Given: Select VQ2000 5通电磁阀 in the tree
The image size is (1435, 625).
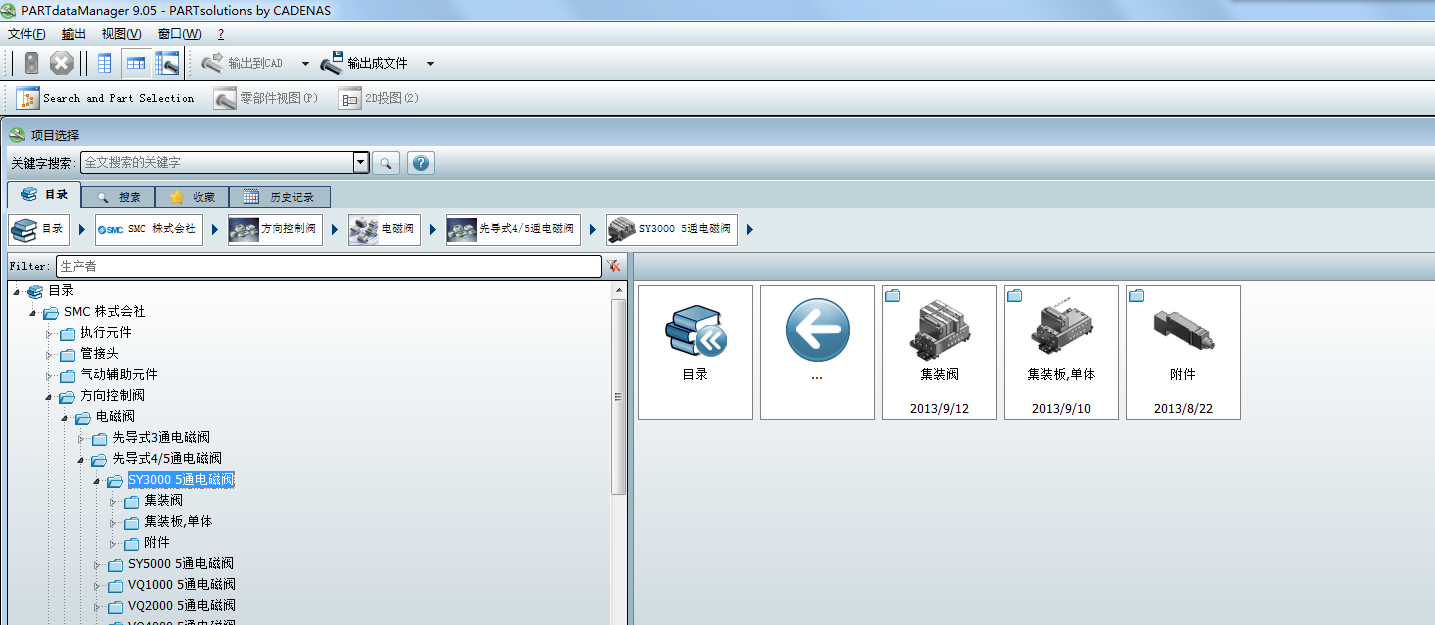Looking at the screenshot, I should click(x=182, y=606).
